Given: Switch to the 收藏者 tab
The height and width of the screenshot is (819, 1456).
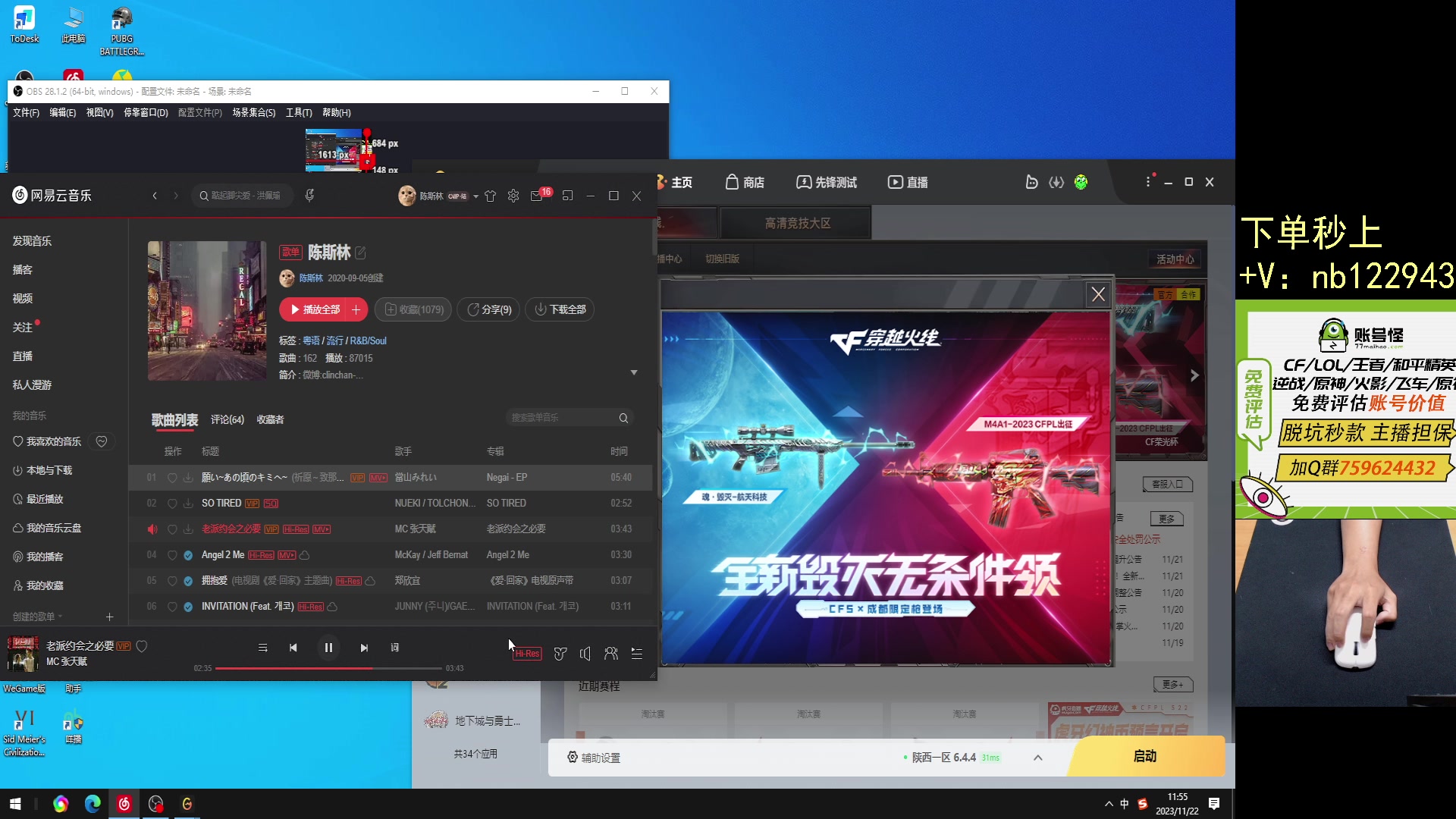Looking at the screenshot, I should click(x=270, y=419).
